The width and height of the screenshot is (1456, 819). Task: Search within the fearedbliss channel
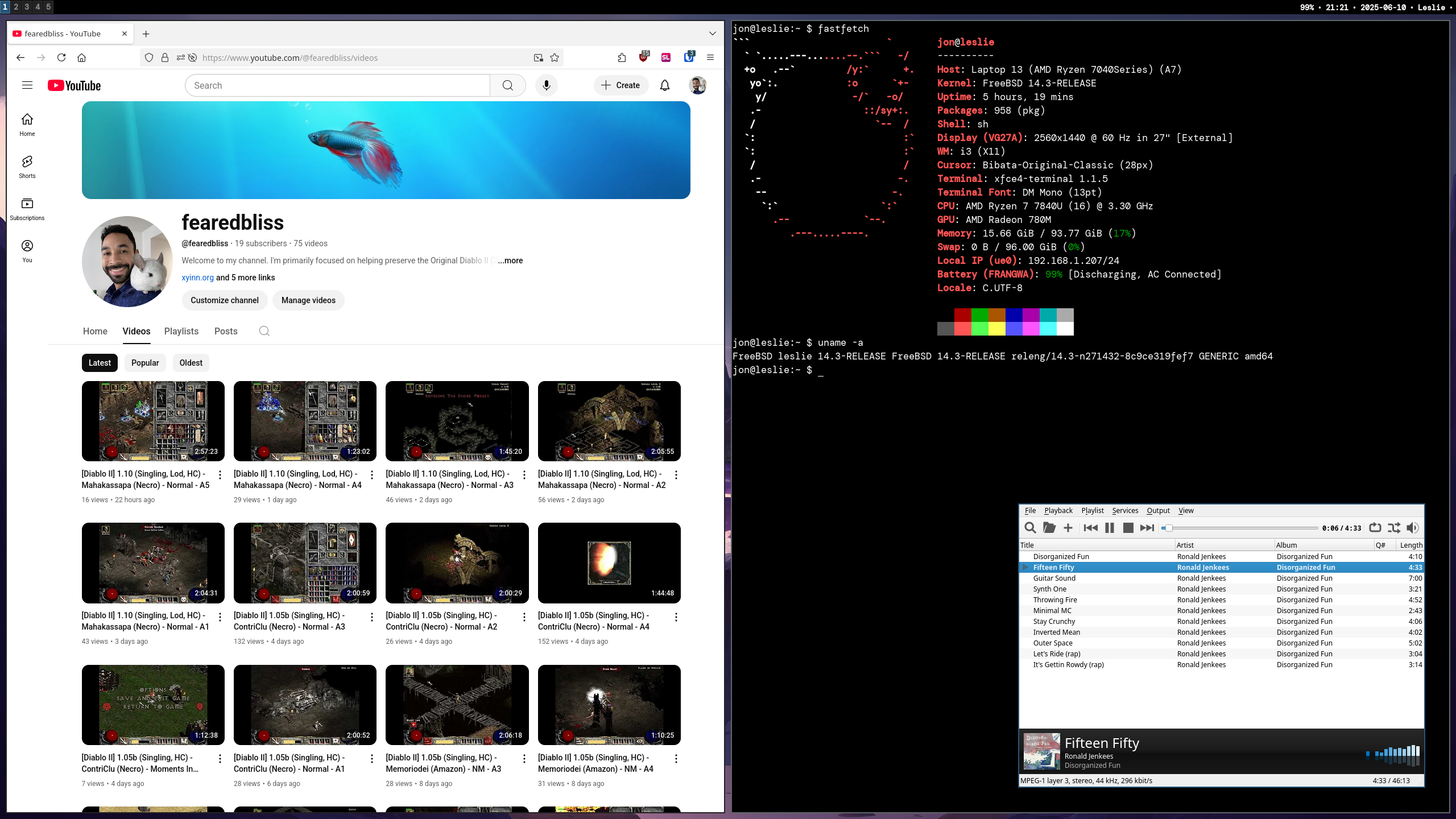point(264,331)
